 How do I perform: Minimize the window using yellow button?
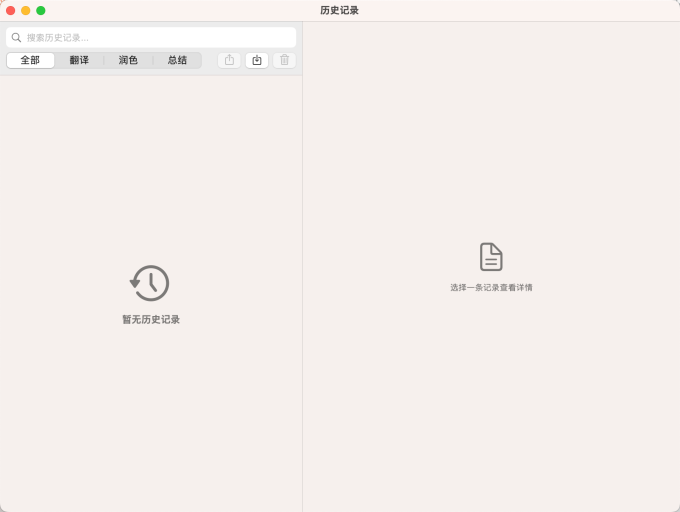tap(26, 10)
